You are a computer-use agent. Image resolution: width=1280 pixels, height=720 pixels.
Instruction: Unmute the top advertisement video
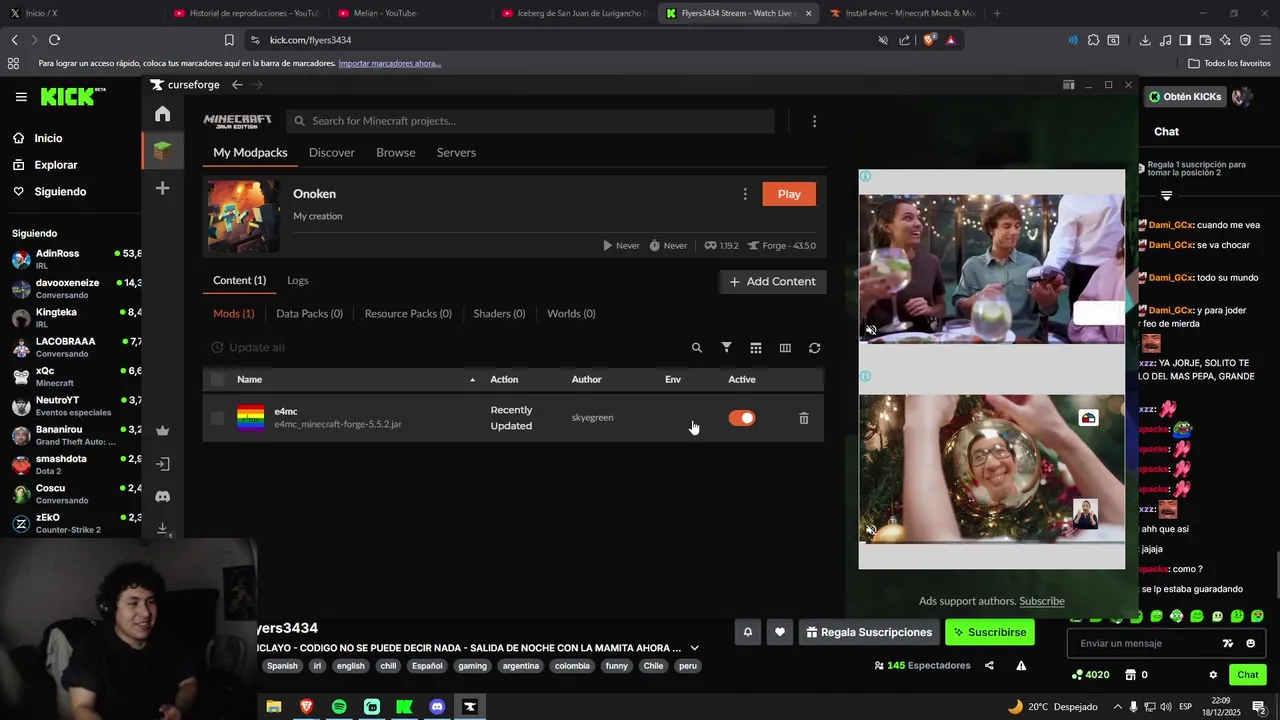(x=871, y=330)
